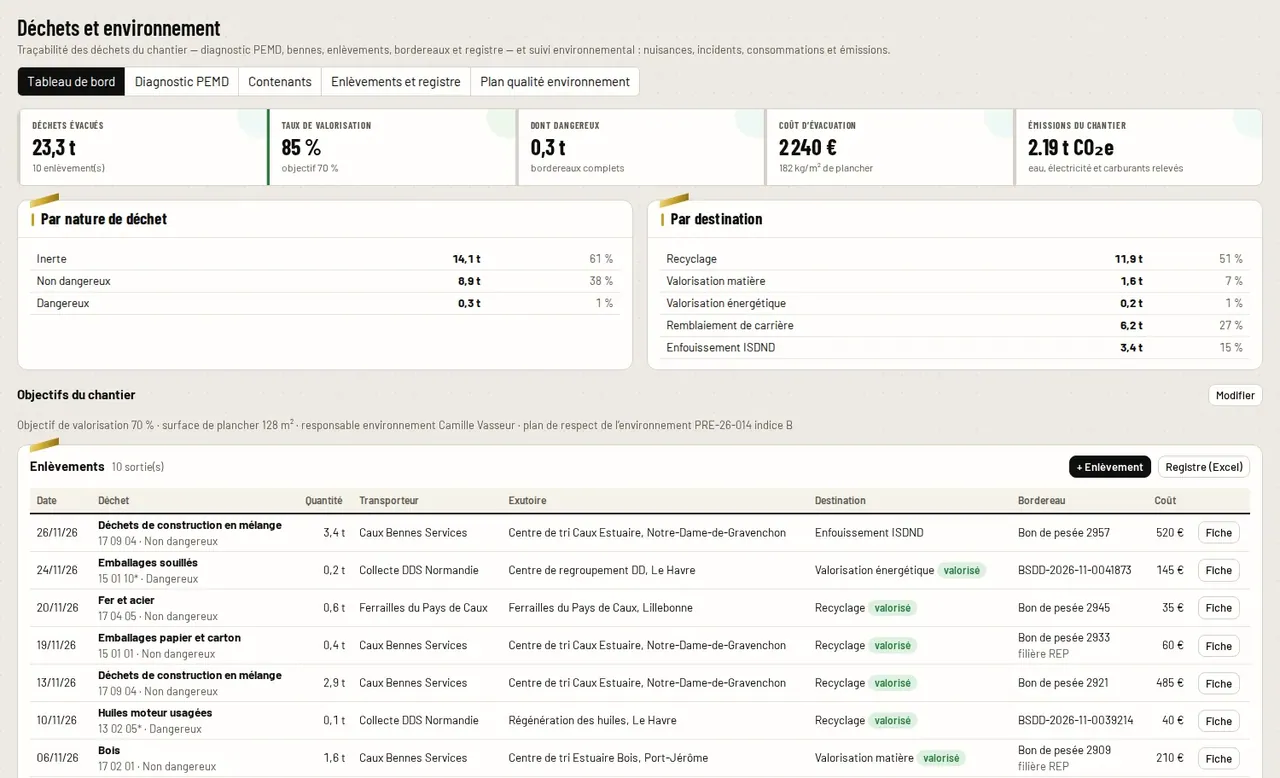Go to the Contenants tab
This screenshot has width=1280, height=778.
pyautogui.click(x=280, y=82)
